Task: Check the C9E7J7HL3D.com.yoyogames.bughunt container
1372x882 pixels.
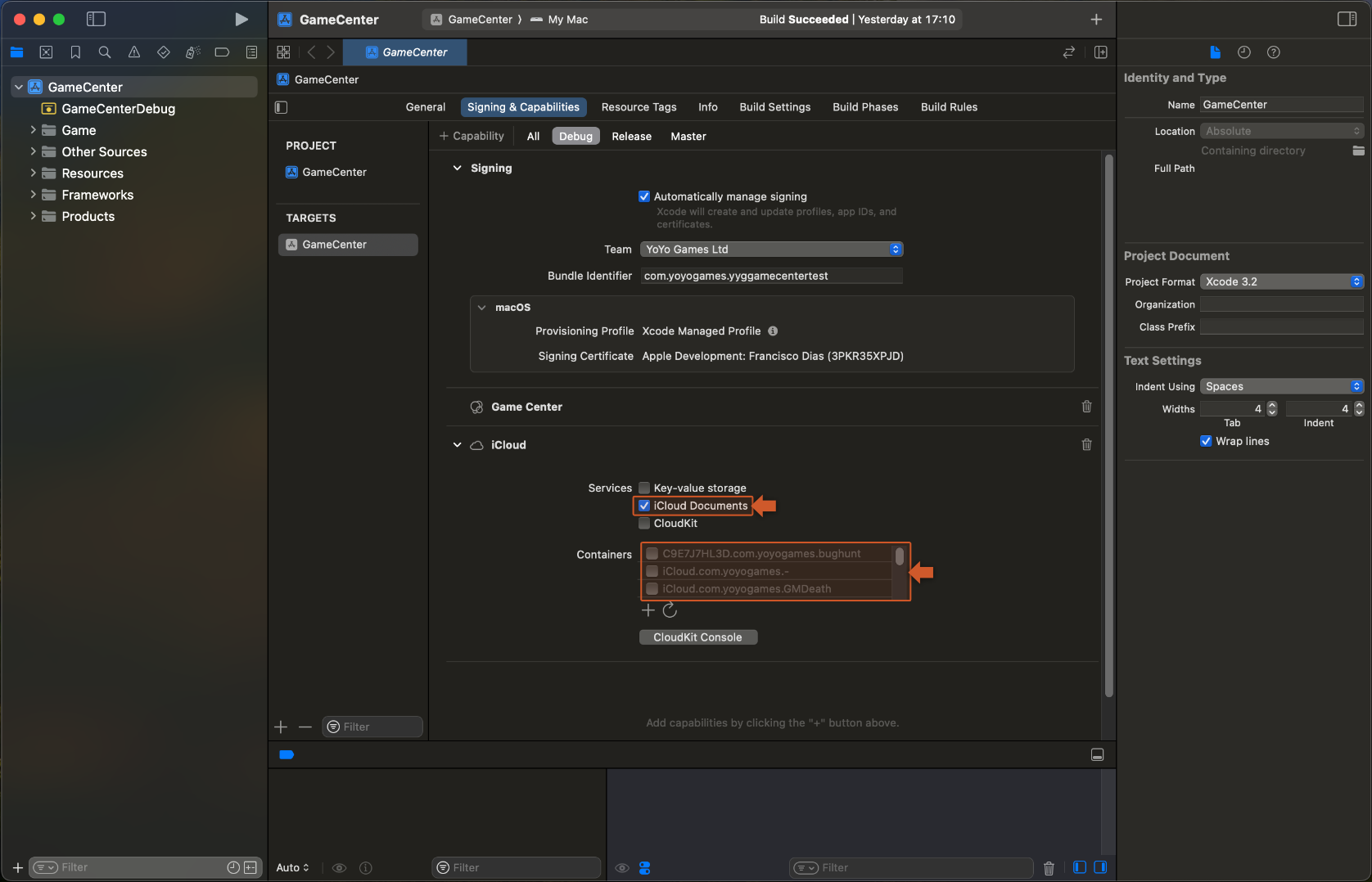Action: coord(652,554)
